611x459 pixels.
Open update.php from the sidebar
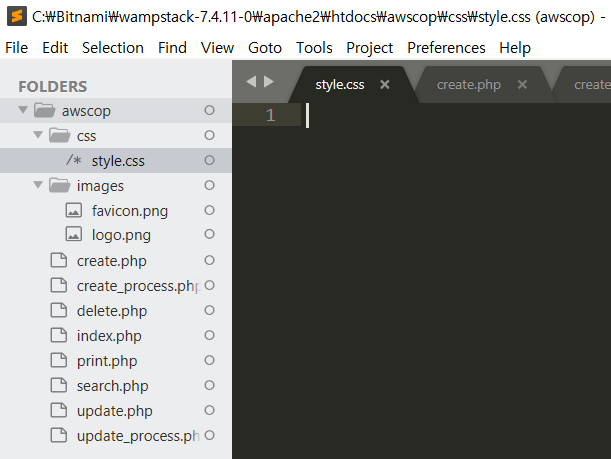point(115,411)
